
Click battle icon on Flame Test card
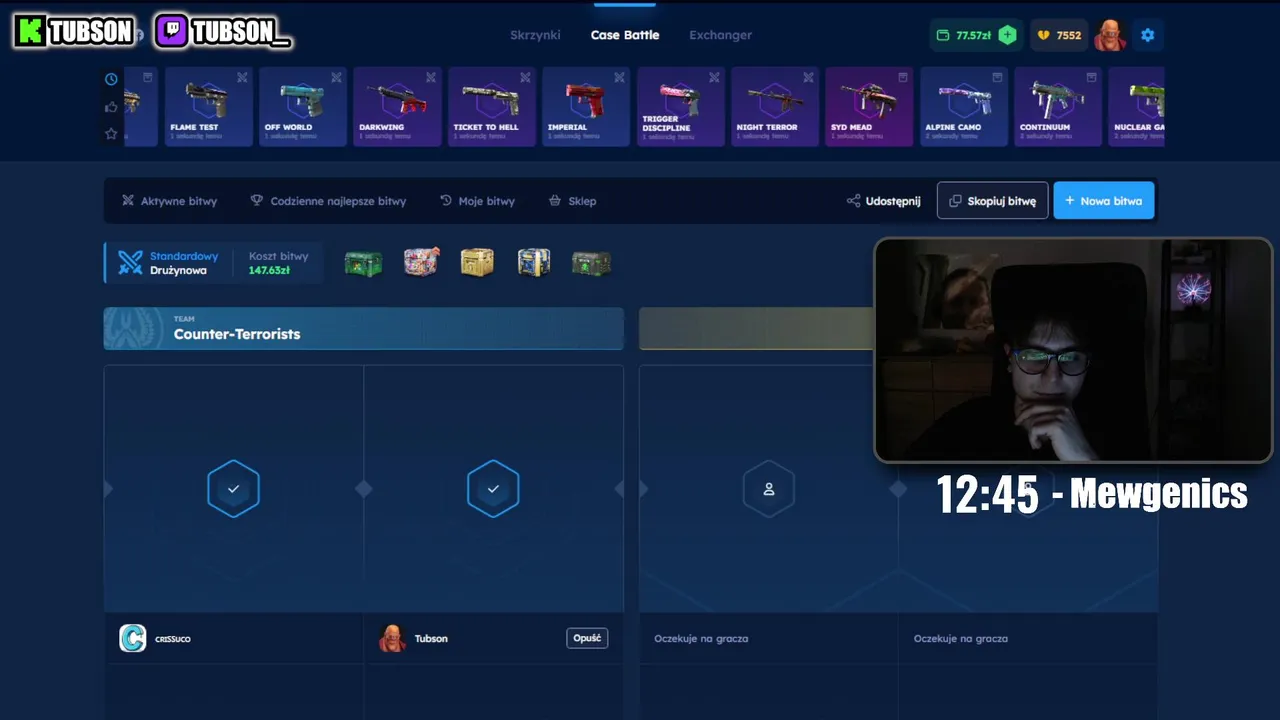coord(242,77)
